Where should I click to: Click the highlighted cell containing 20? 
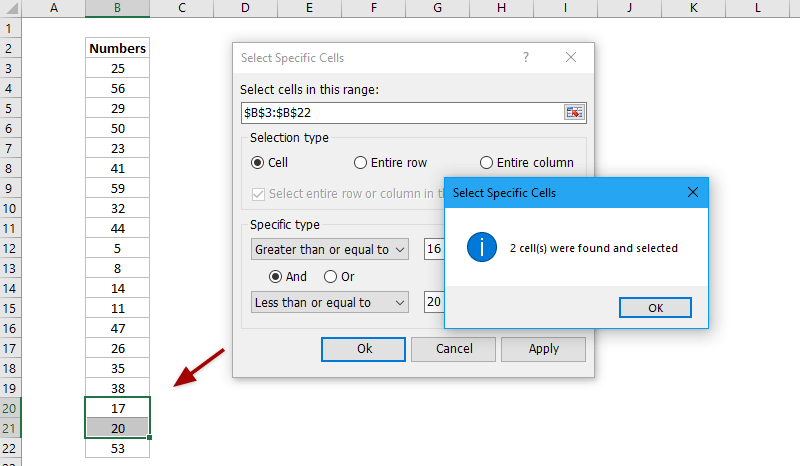(x=117, y=428)
